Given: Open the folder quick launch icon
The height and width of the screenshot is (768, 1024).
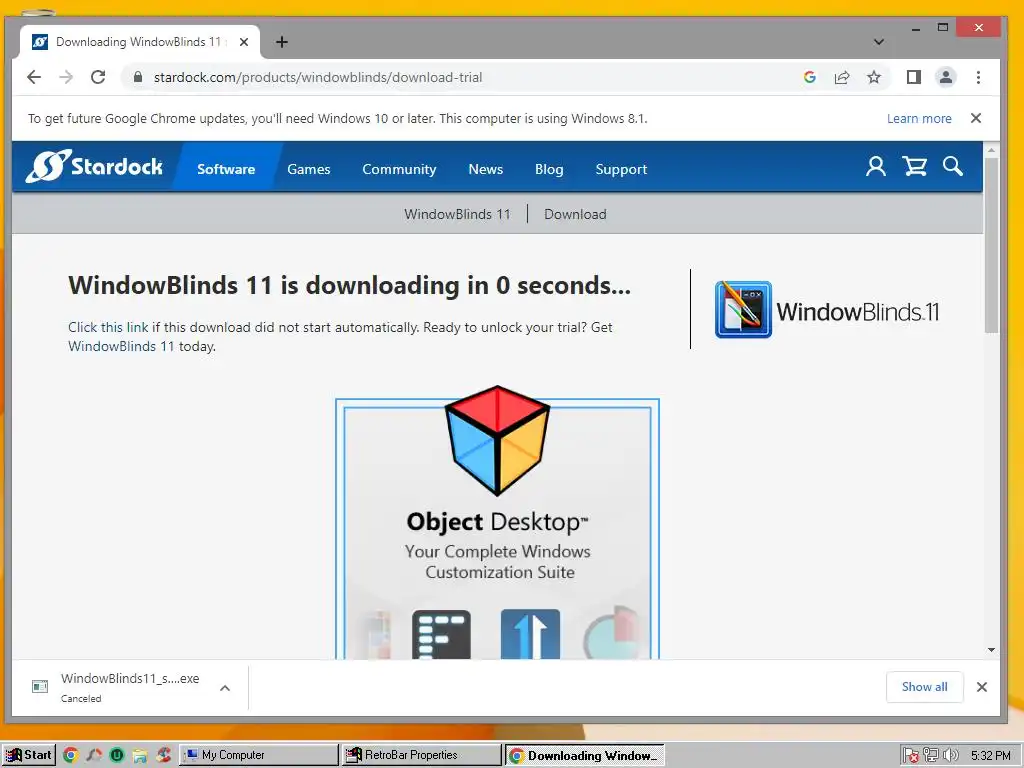Looking at the screenshot, I should coord(140,756).
